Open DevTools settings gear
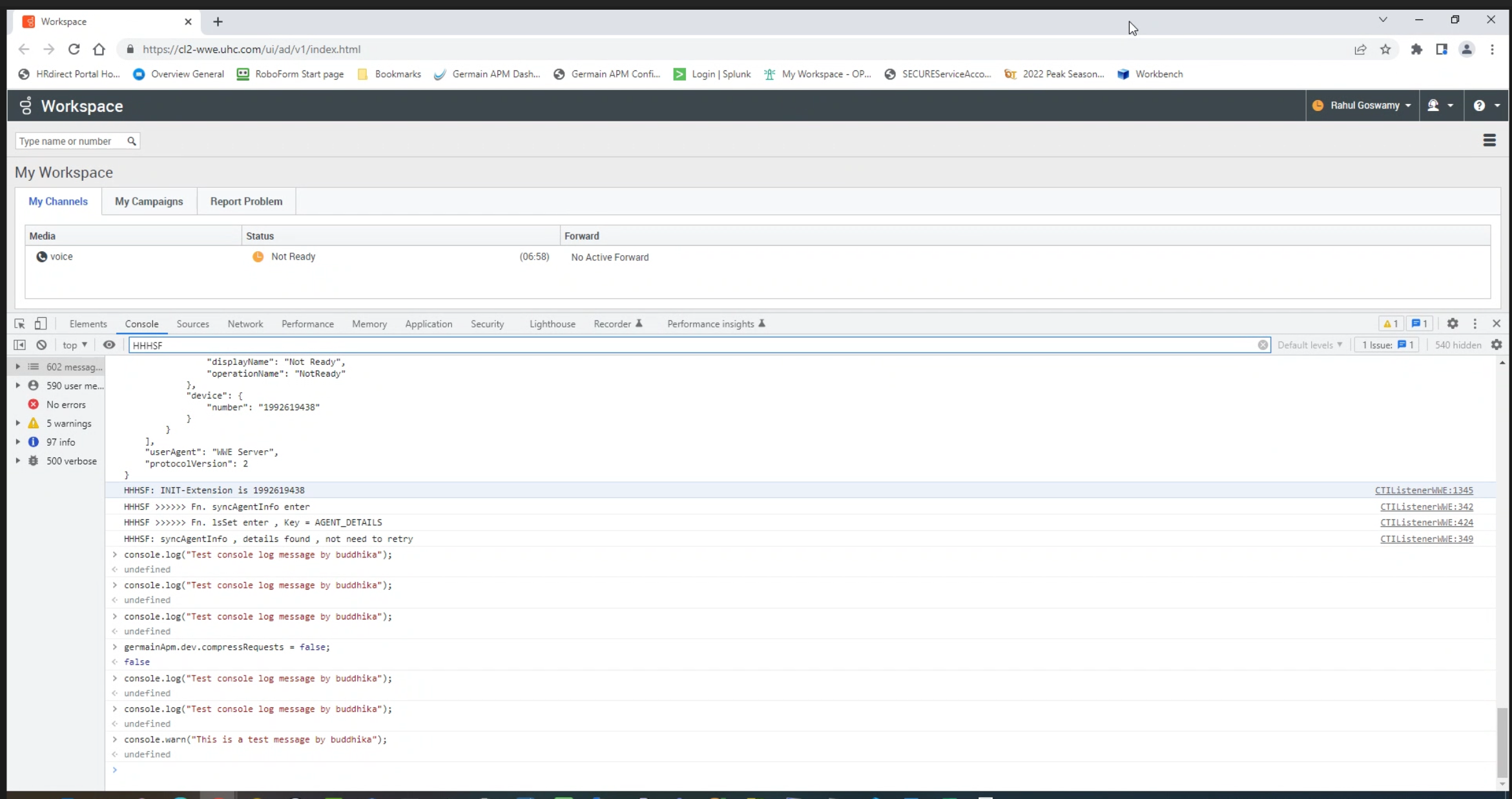Image resolution: width=1512 pixels, height=799 pixels. pos(1453,324)
